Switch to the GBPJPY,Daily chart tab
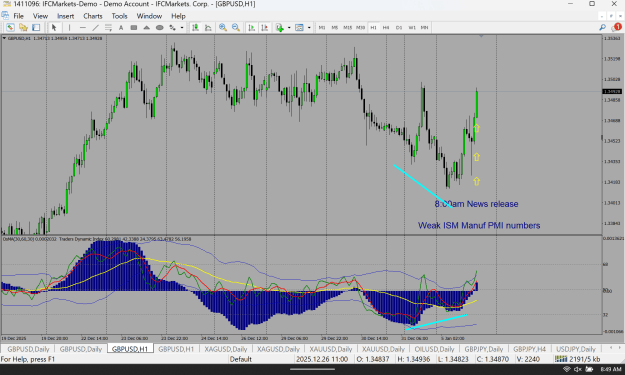The height and width of the screenshot is (375, 625). (483, 349)
